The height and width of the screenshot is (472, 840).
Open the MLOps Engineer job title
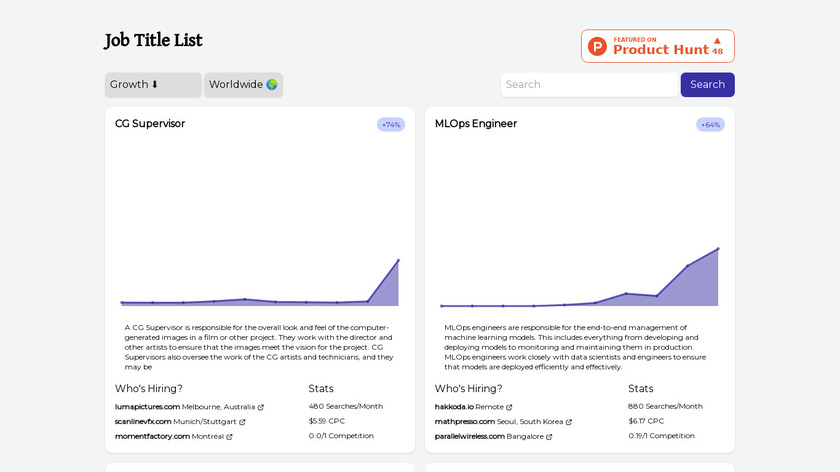coord(476,124)
